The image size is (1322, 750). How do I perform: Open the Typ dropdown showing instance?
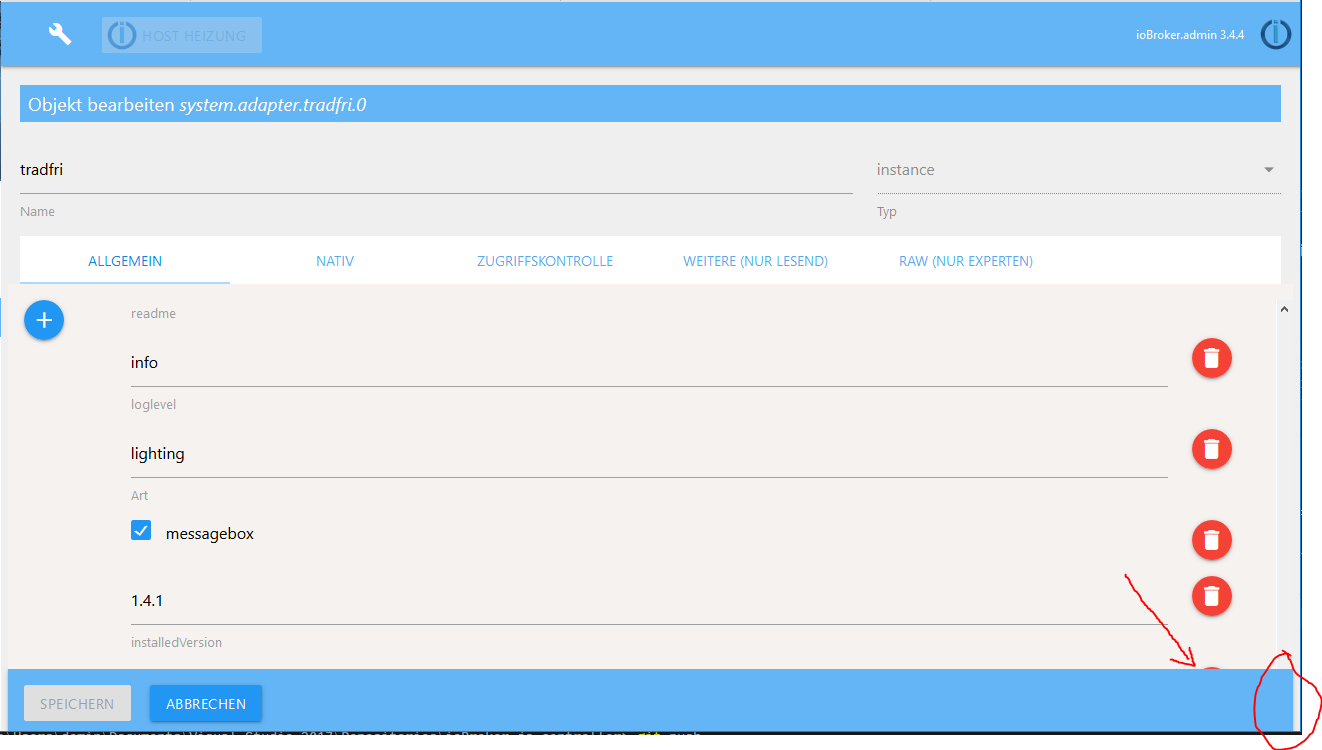click(x=1267, y=169)
